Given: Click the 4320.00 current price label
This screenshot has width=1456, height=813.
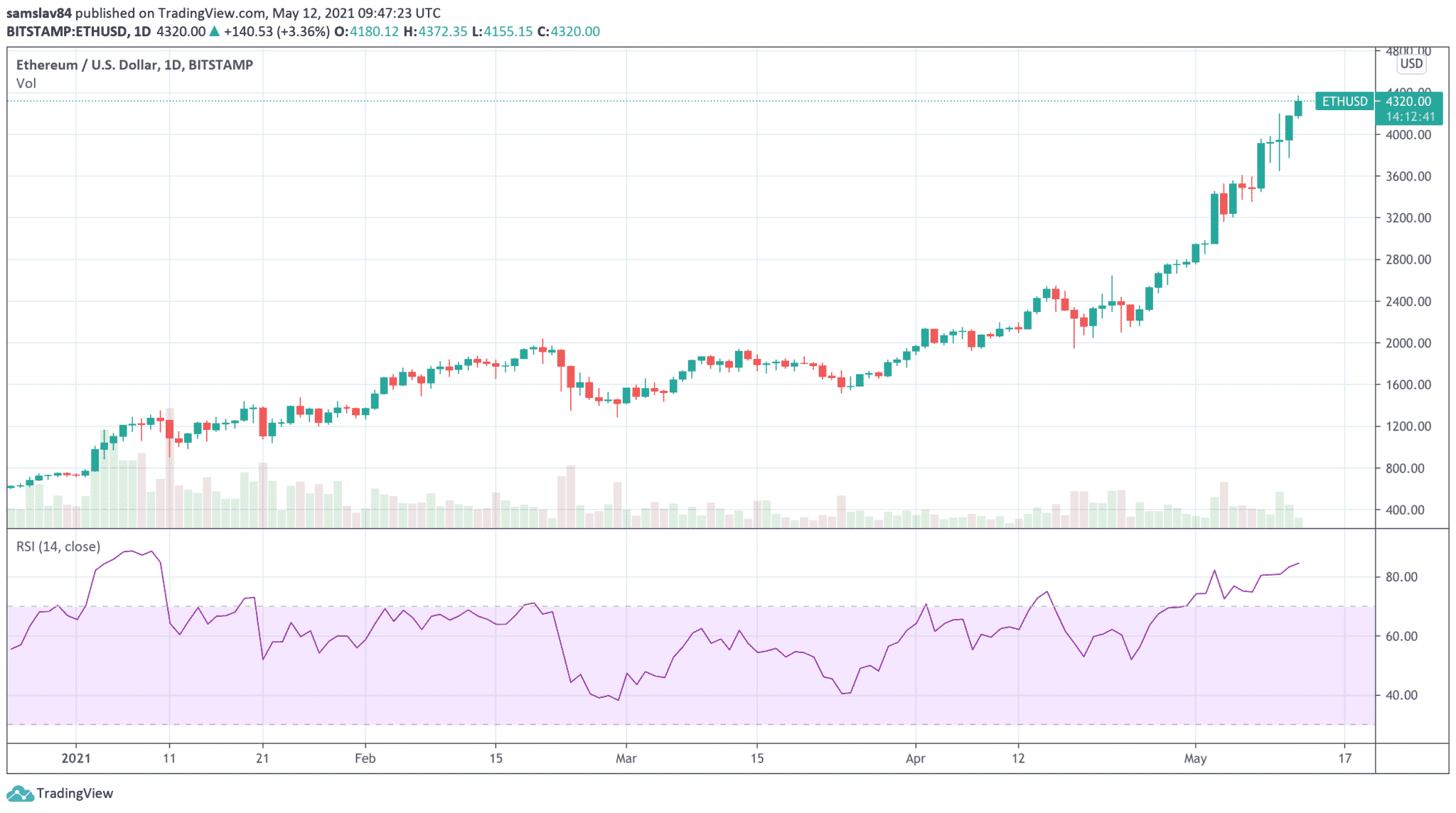Looking at the screenshot, I should [1408, 102].
